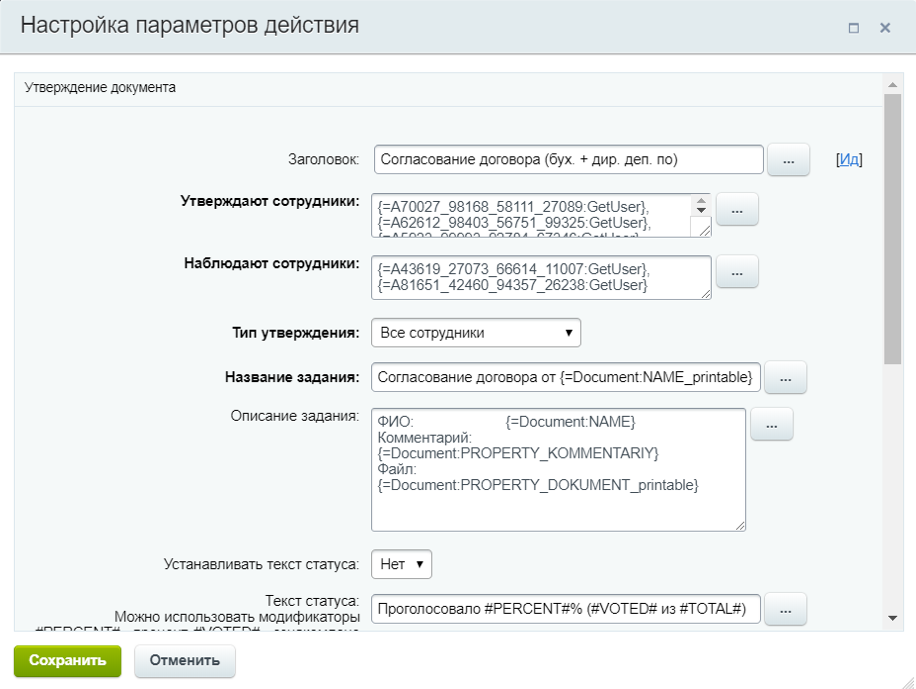This screenshot has width=916, height=689.
Task: Open the ellipsis picker beside the Заголовок field
Action: coord(788,160)
